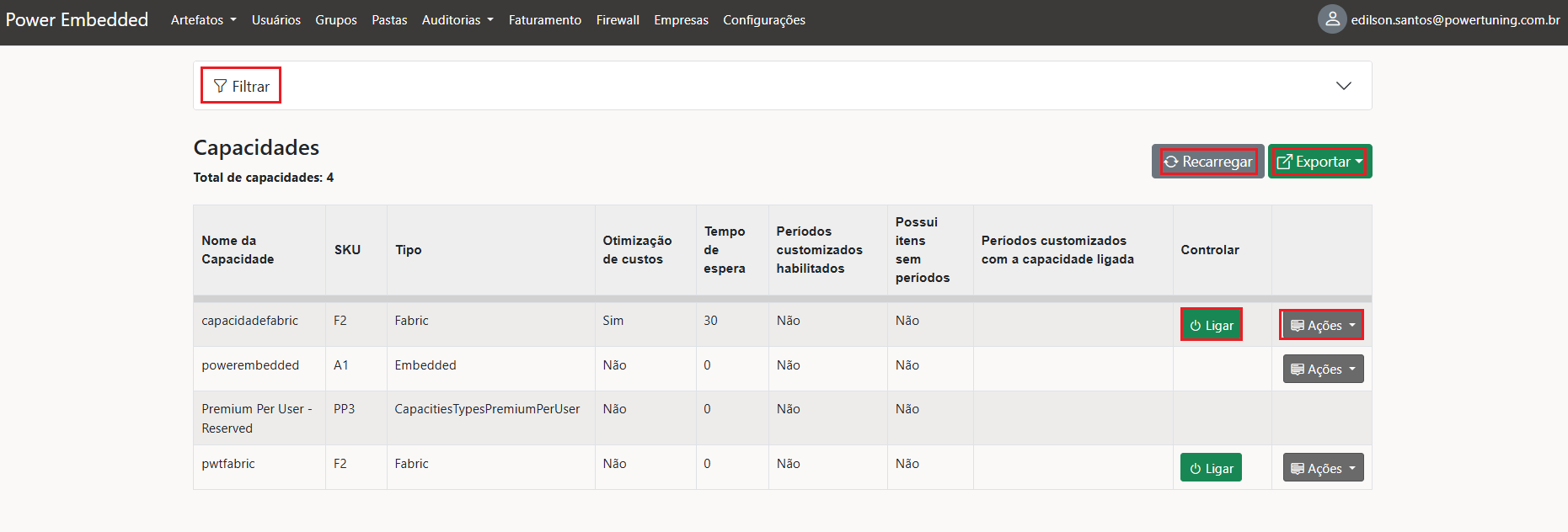The image size is (1568, 532).
Task: Go to Usuários page
Action: coord(276,20)
